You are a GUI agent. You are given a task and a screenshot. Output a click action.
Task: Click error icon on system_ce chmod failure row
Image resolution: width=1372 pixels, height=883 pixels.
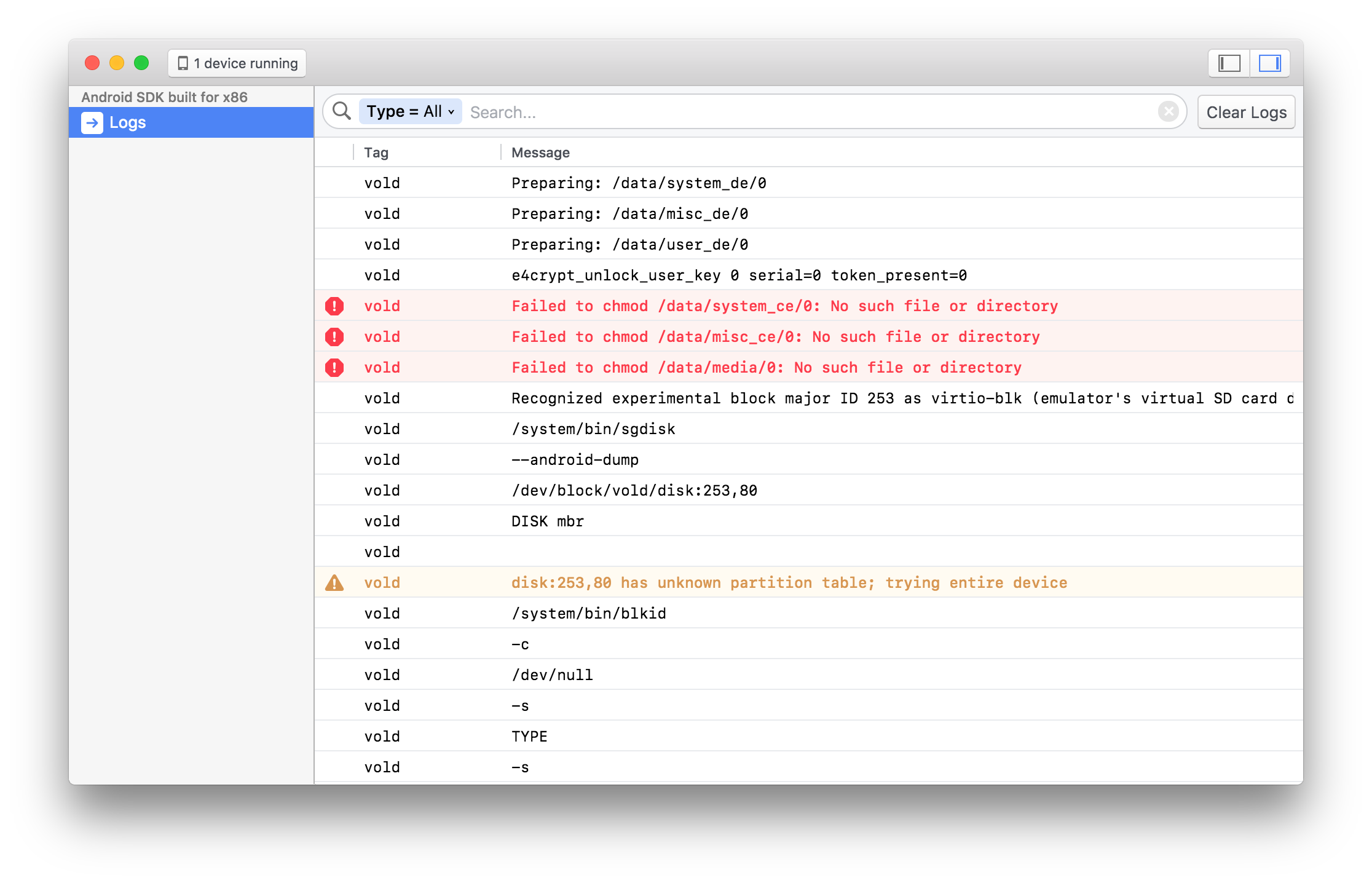pyautogui.click(x=334, y=306)
